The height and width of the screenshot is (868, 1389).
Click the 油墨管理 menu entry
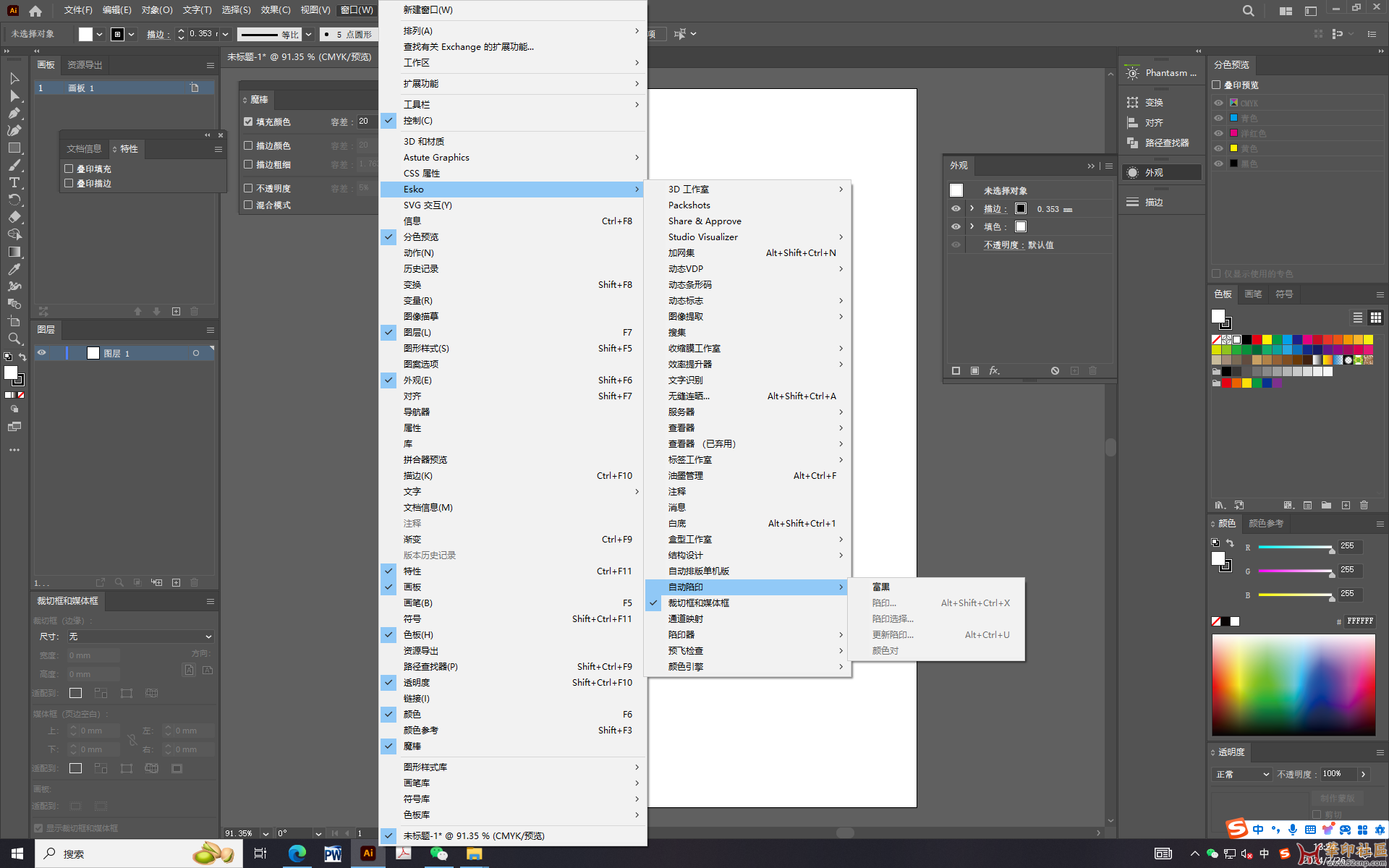[x=685, y=475]
